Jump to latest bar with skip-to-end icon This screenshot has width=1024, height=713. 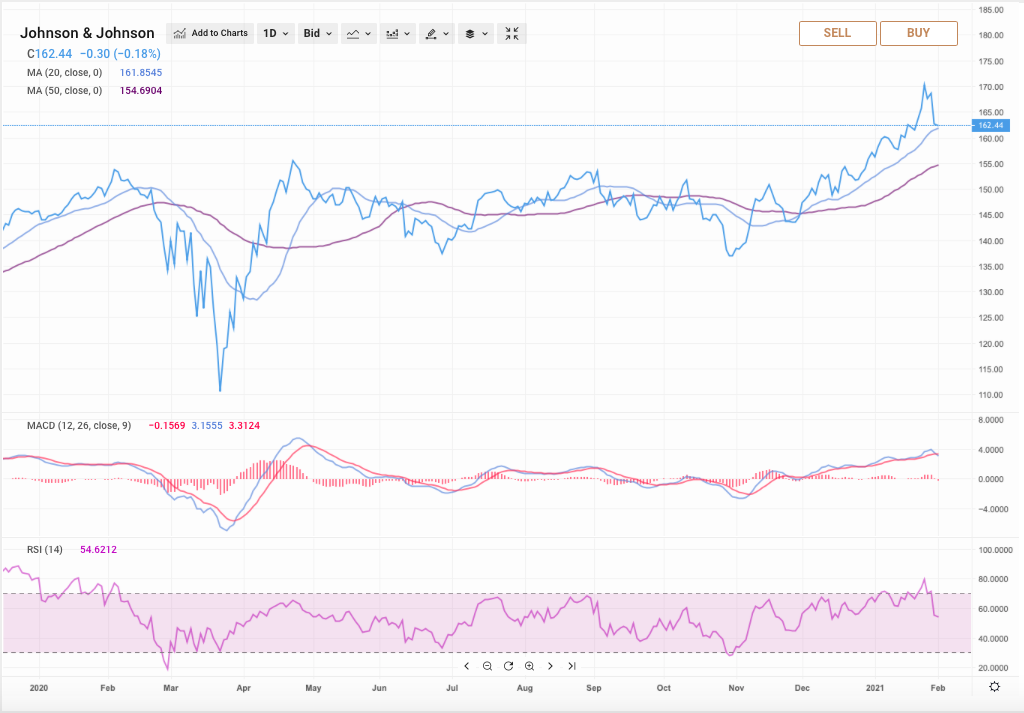click(x=571, y=666)
